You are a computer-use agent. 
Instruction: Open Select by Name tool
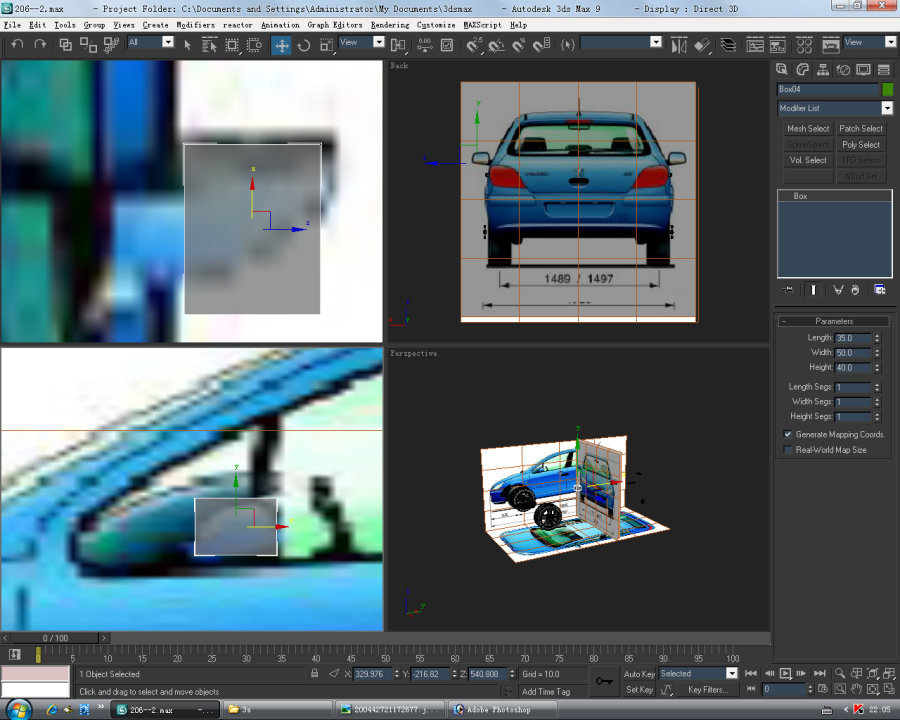coord(209,45)
